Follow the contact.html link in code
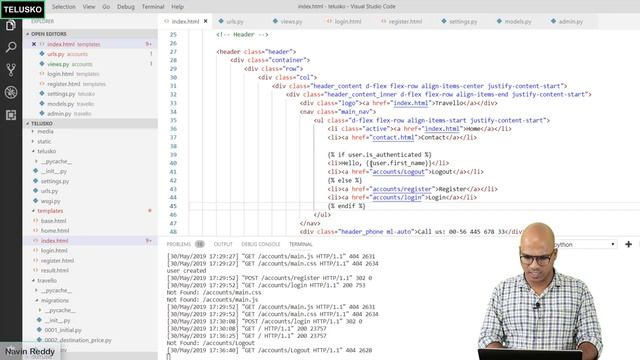 [x=393, y=138]
